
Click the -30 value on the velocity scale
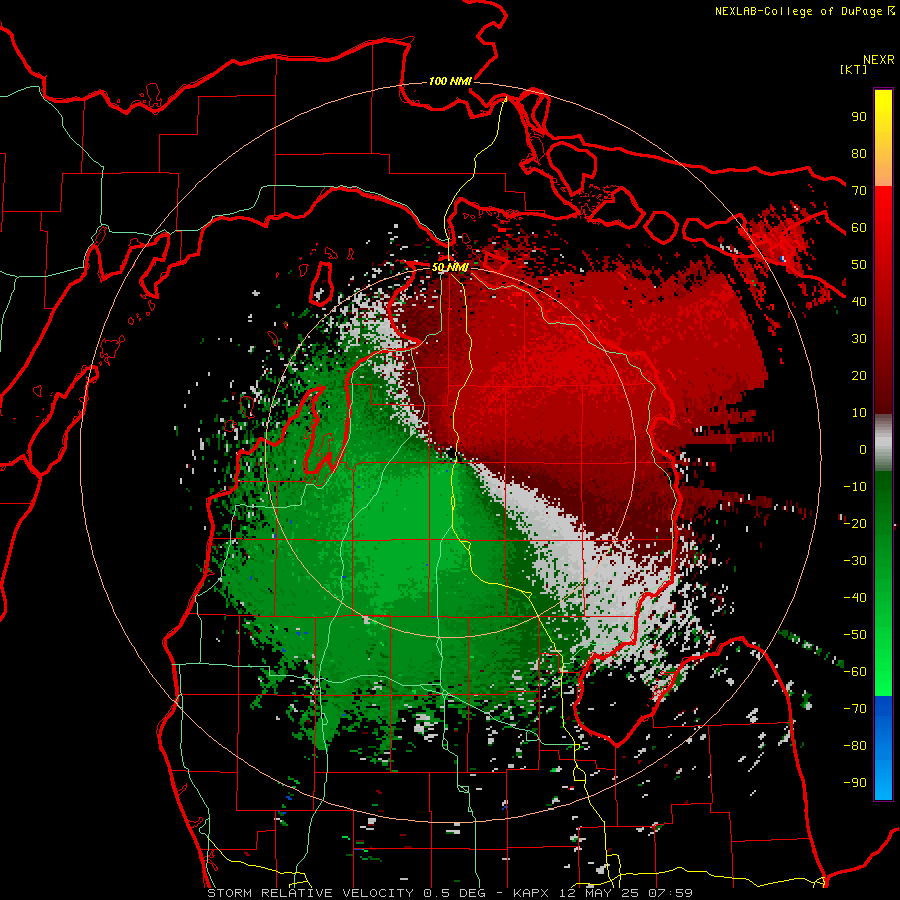click(855, 561)
